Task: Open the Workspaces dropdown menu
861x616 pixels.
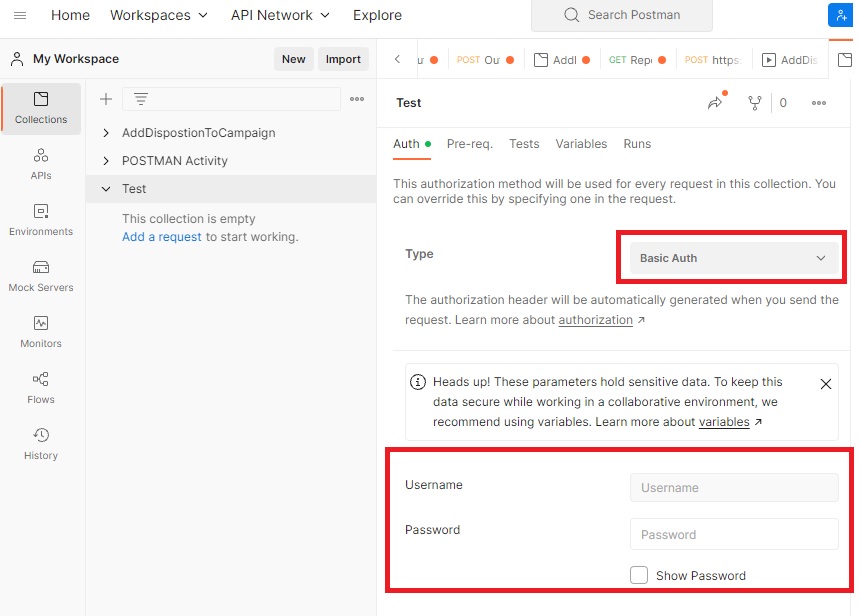Action: coord(159,15)
